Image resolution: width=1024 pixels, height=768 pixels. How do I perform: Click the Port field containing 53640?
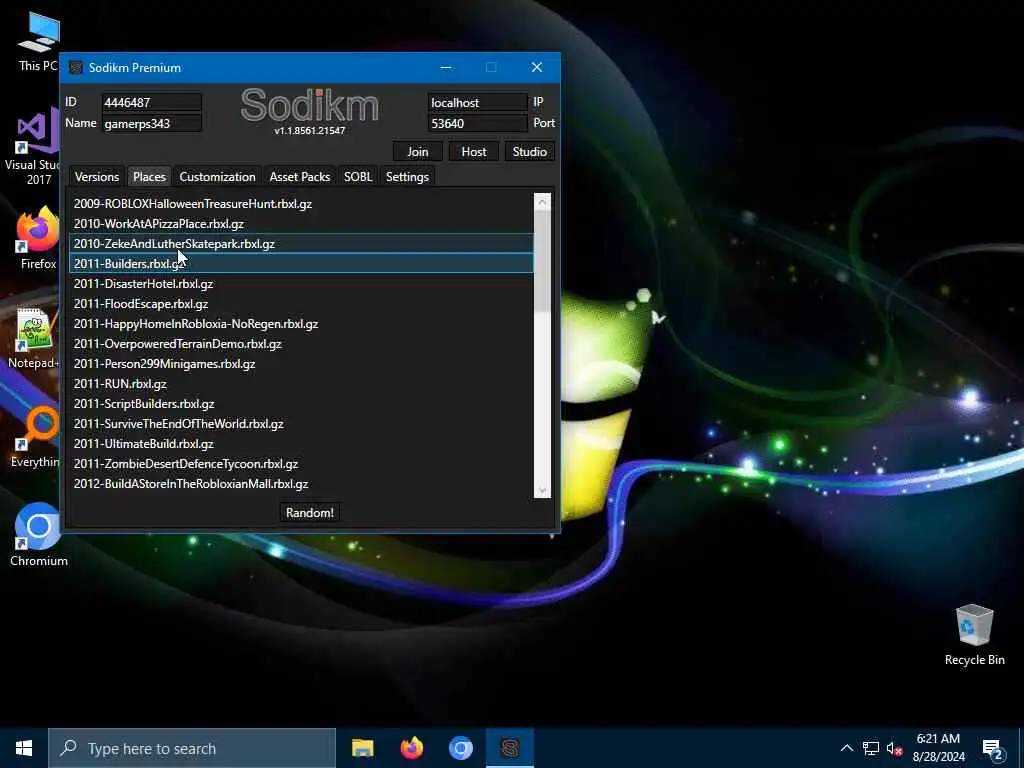tap(477, 123)
